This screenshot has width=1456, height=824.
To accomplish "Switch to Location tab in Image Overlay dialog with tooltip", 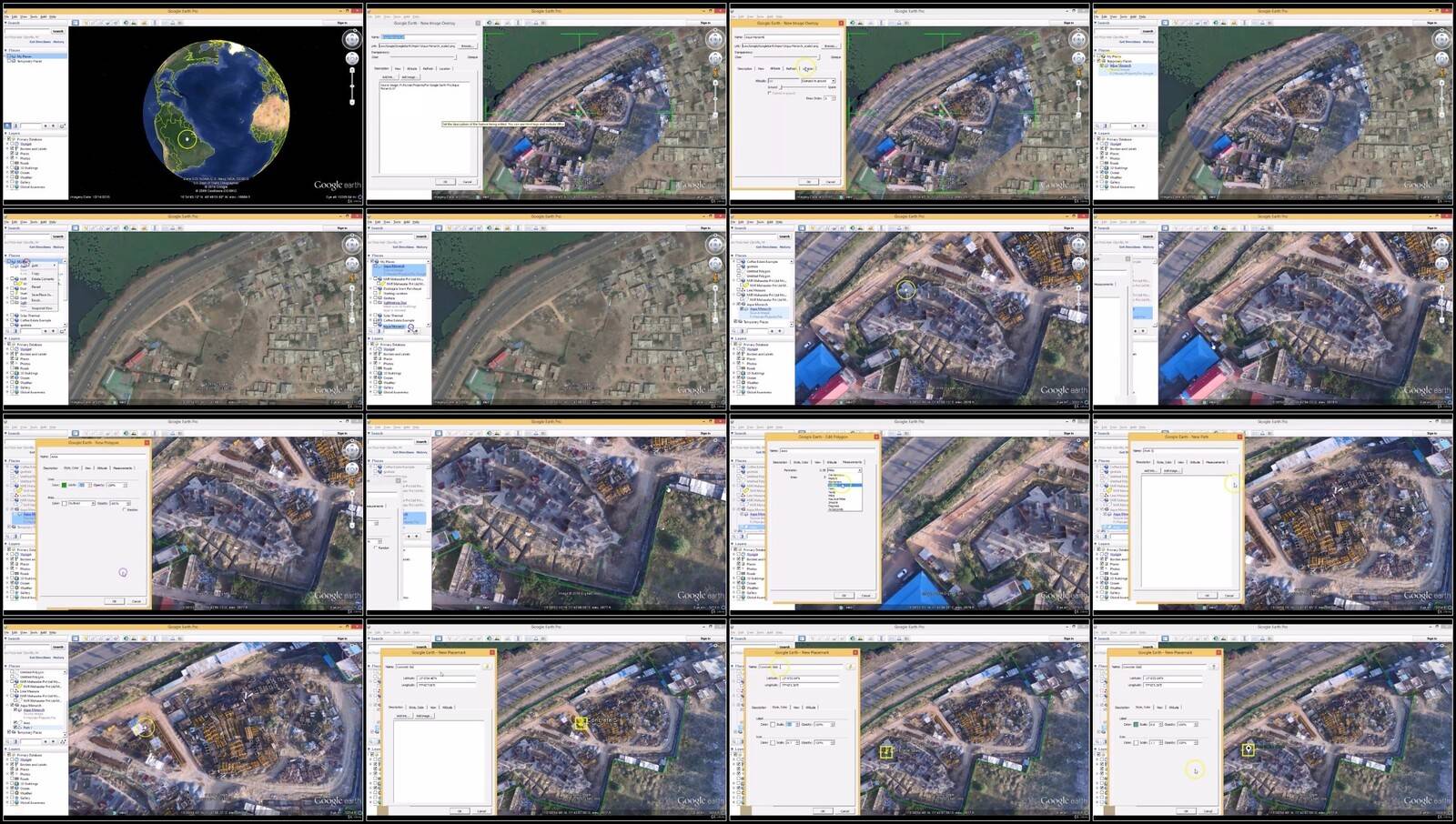I will click(x=444, y=68).
